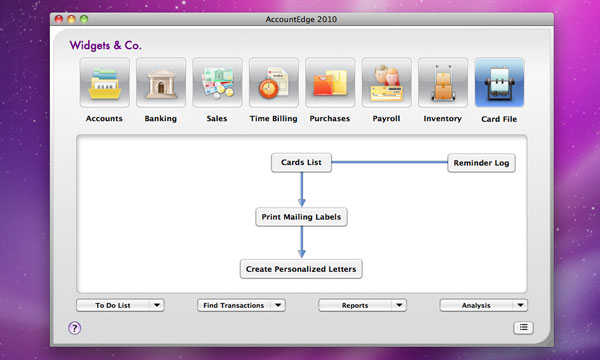Select the Banking building icon

161,83
